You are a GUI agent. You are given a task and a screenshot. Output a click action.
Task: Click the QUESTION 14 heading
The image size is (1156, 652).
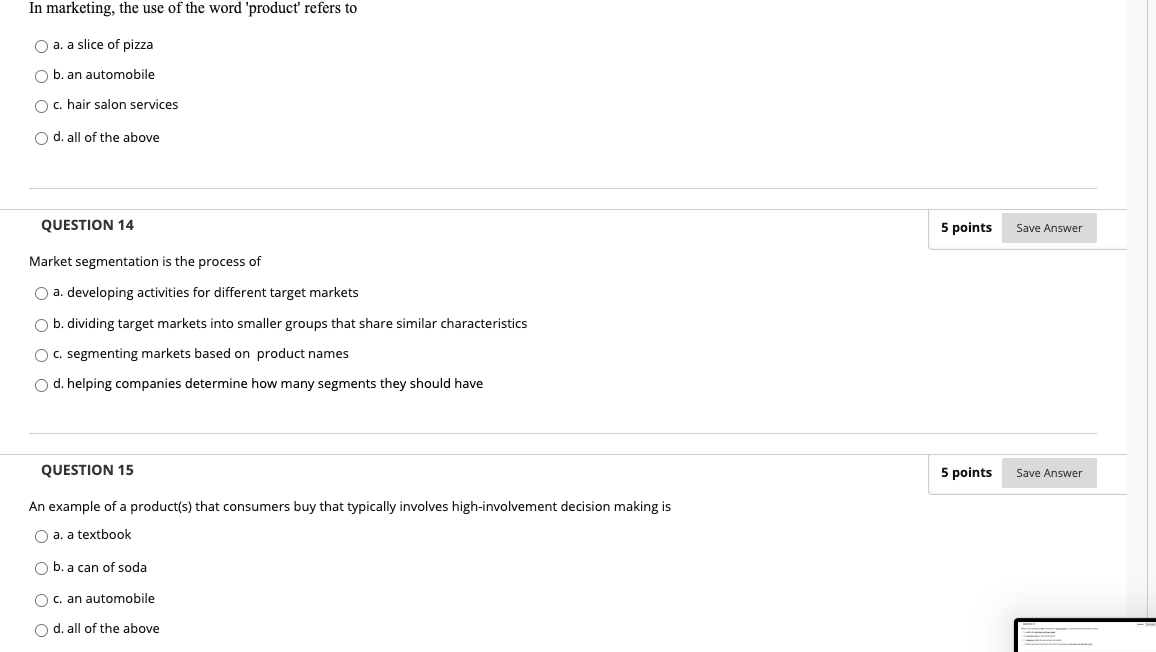(87, 225)
